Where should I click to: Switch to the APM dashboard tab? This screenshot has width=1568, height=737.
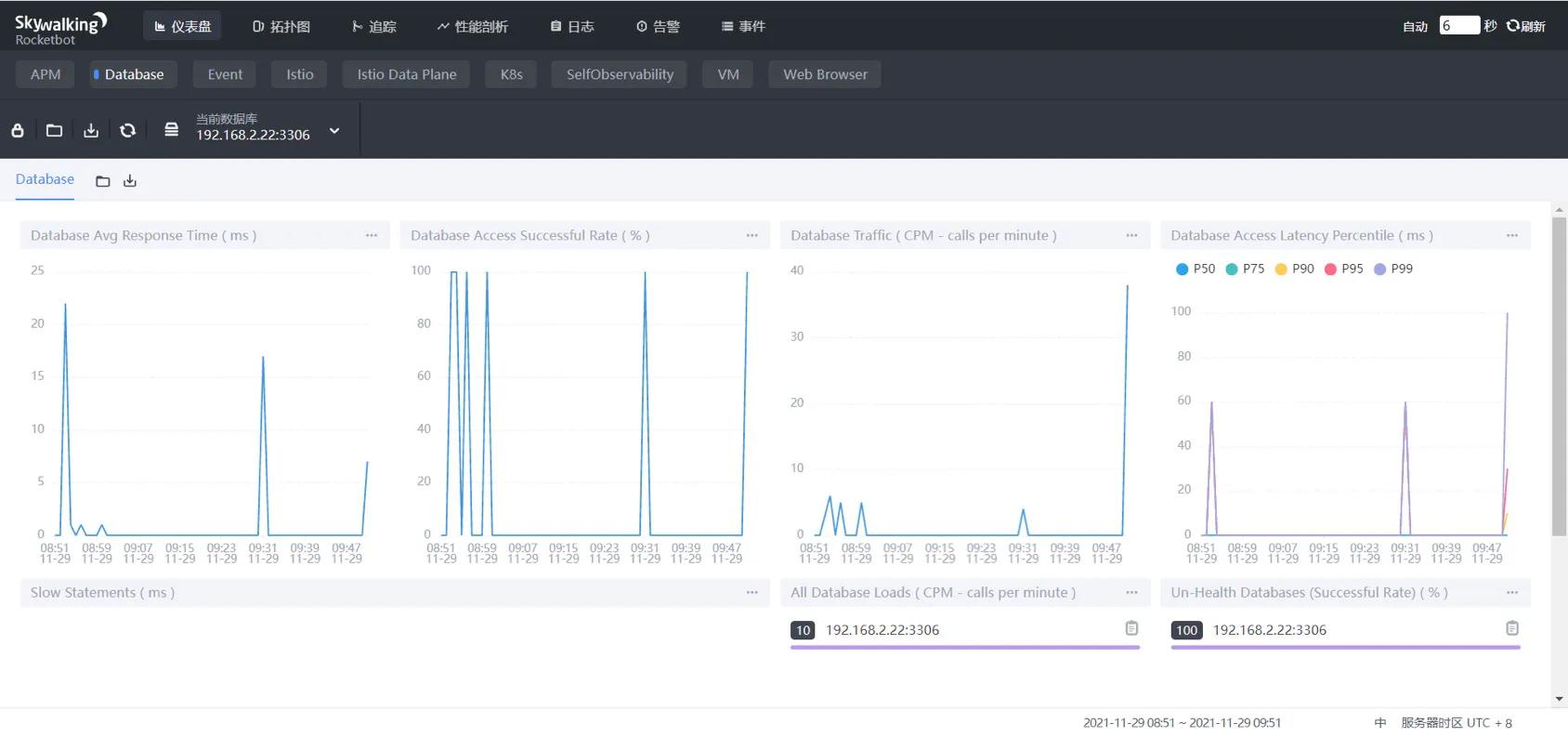(46, 74)
